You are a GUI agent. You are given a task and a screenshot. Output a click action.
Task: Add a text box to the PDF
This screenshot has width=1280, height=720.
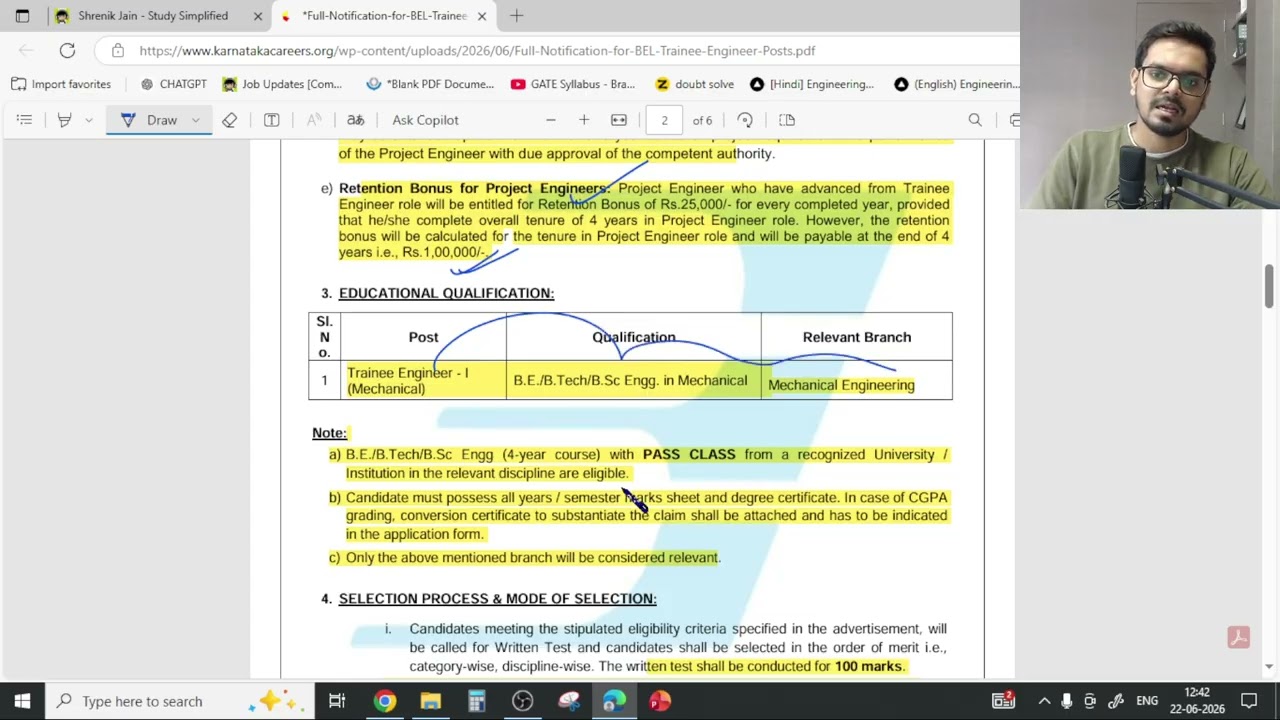271,120
